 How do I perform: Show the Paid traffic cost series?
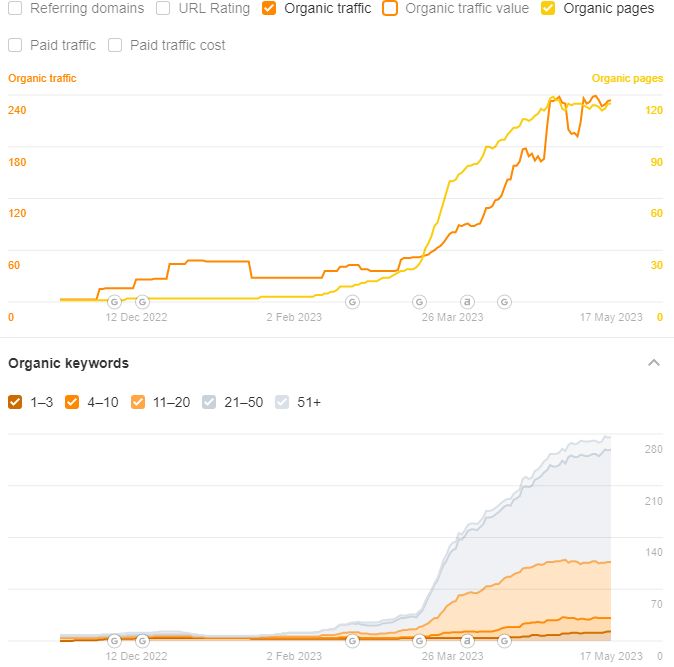(x=115, y=45)
